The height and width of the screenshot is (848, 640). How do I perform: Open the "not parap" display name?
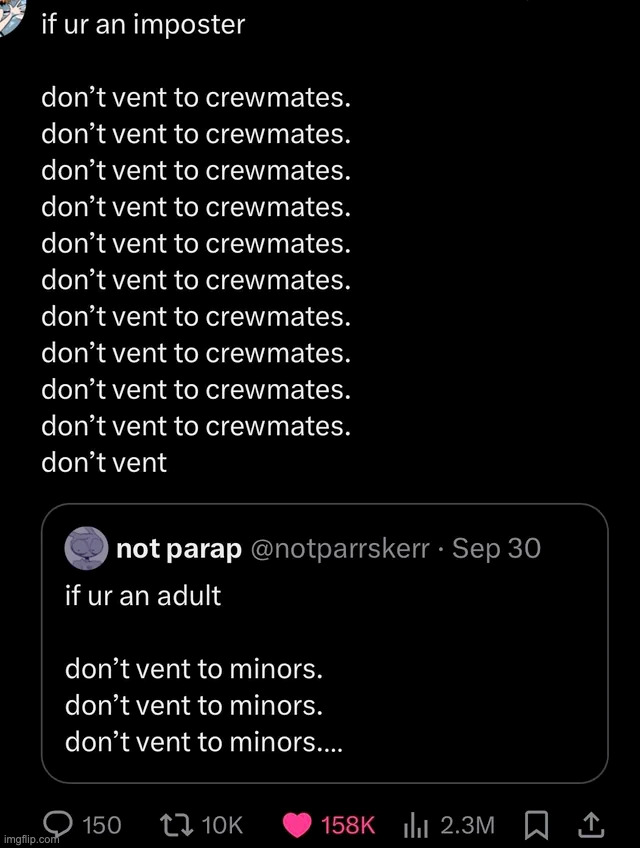tap(179, 548)
